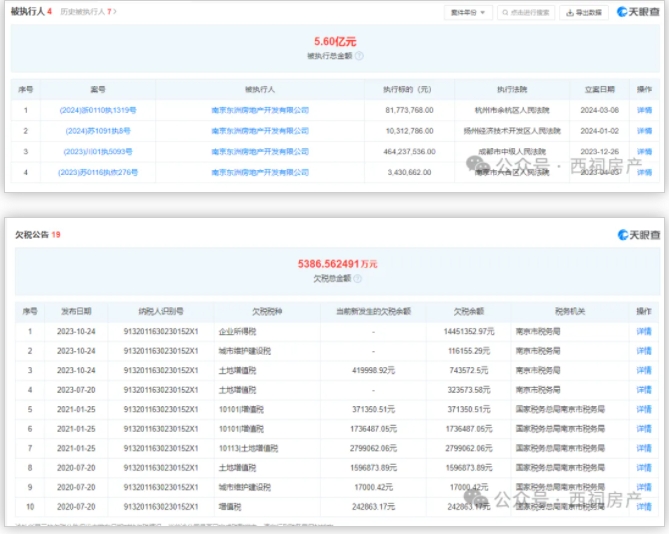Open 详情 for the 成都市中级人民法院 row

point(644,152)
